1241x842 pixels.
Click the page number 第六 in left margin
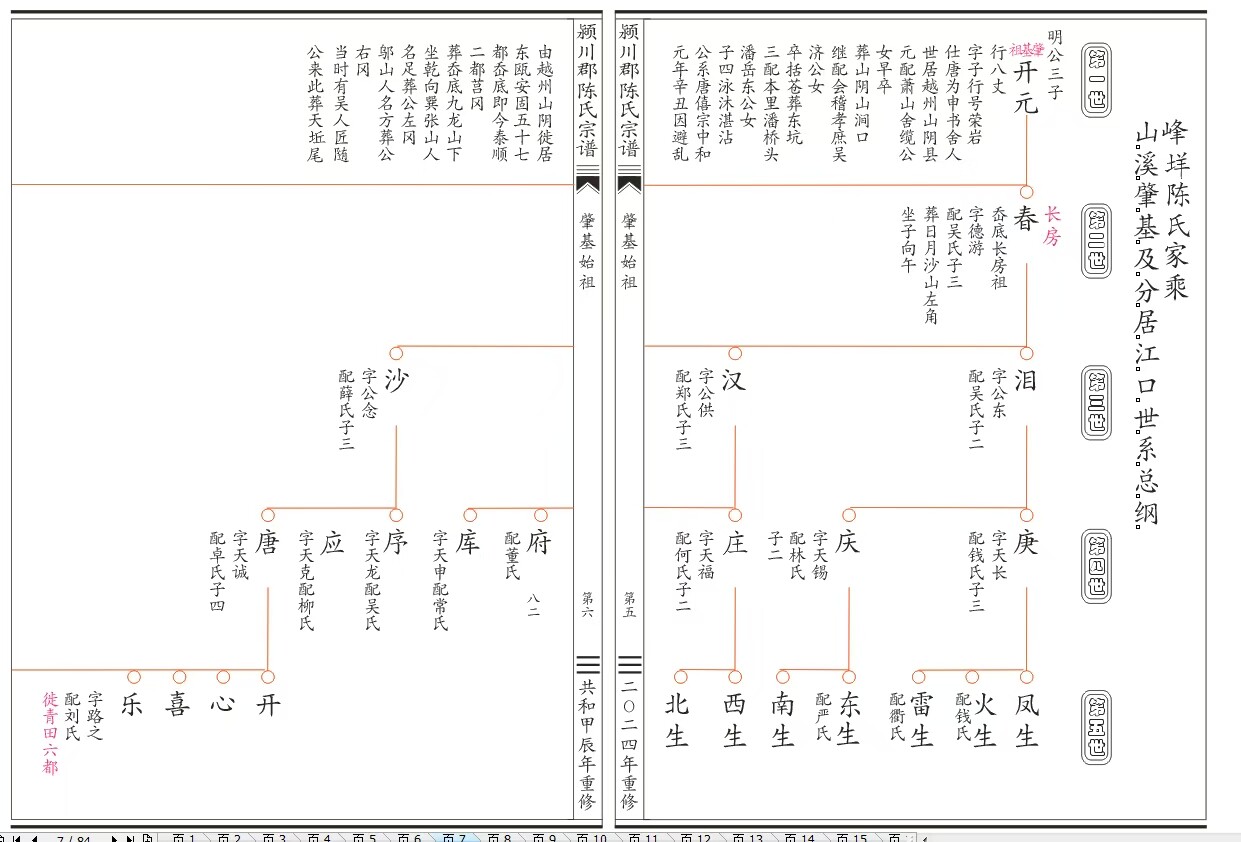click(587, 604)
